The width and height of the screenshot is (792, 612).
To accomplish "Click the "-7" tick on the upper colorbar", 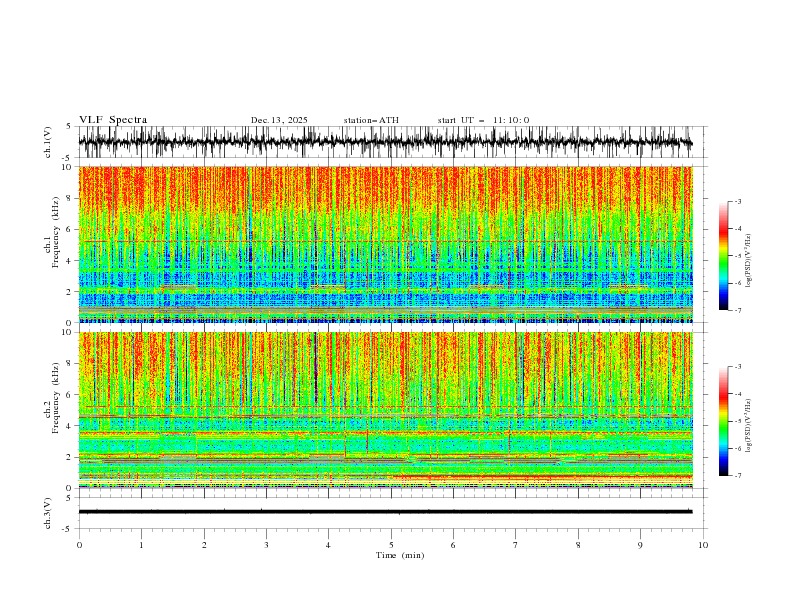I will coord(737,310).
